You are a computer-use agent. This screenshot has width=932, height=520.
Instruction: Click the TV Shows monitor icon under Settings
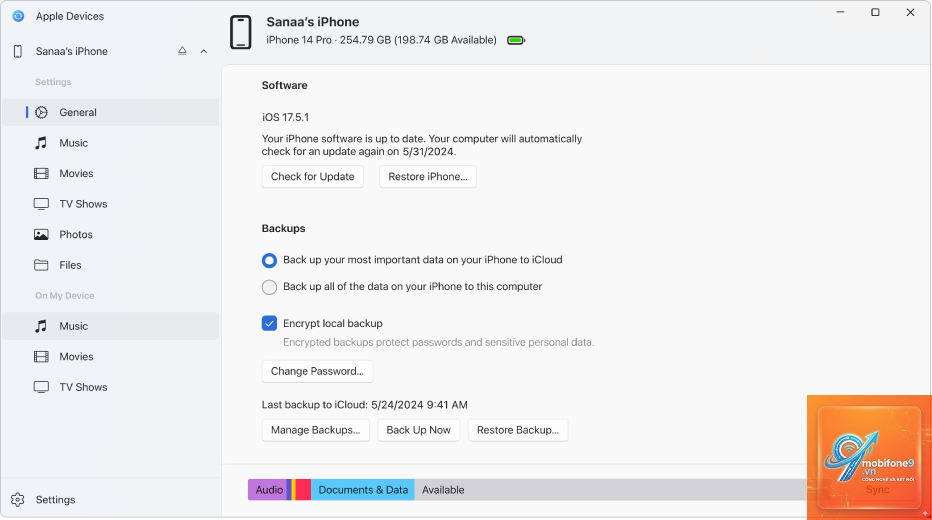point(41,204)
